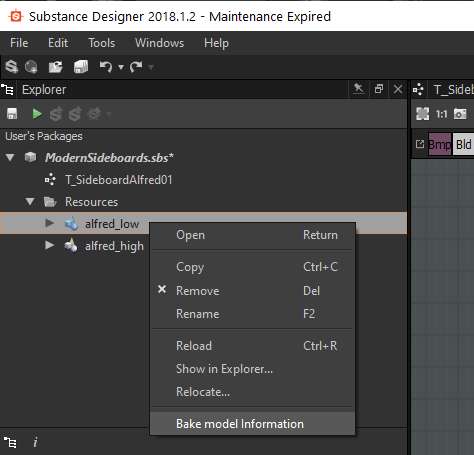
Task: Click the third grayed Substance icon
Action: pos(94,114)
